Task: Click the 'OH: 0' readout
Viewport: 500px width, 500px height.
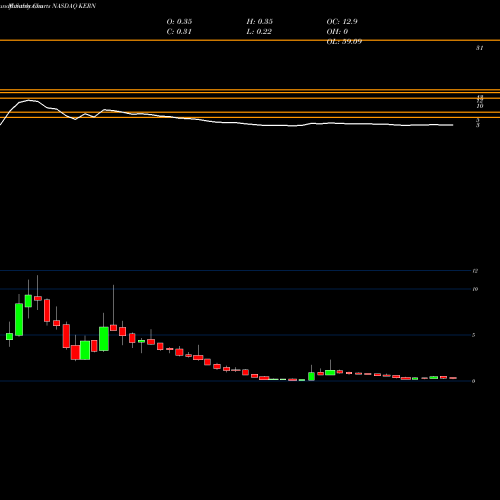Action: click(337, 32)
